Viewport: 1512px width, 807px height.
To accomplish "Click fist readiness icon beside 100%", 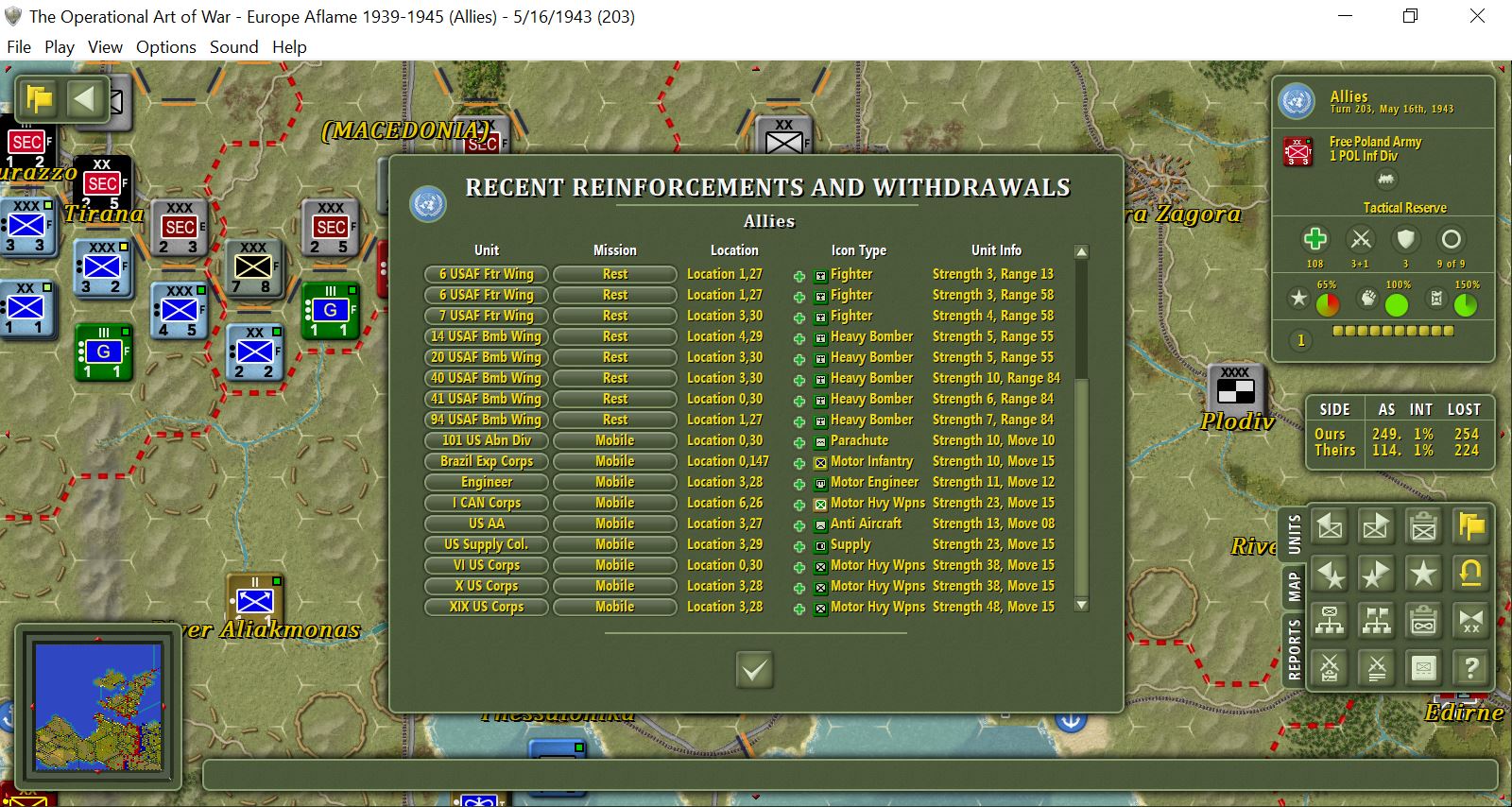I will coord(1367,299).
